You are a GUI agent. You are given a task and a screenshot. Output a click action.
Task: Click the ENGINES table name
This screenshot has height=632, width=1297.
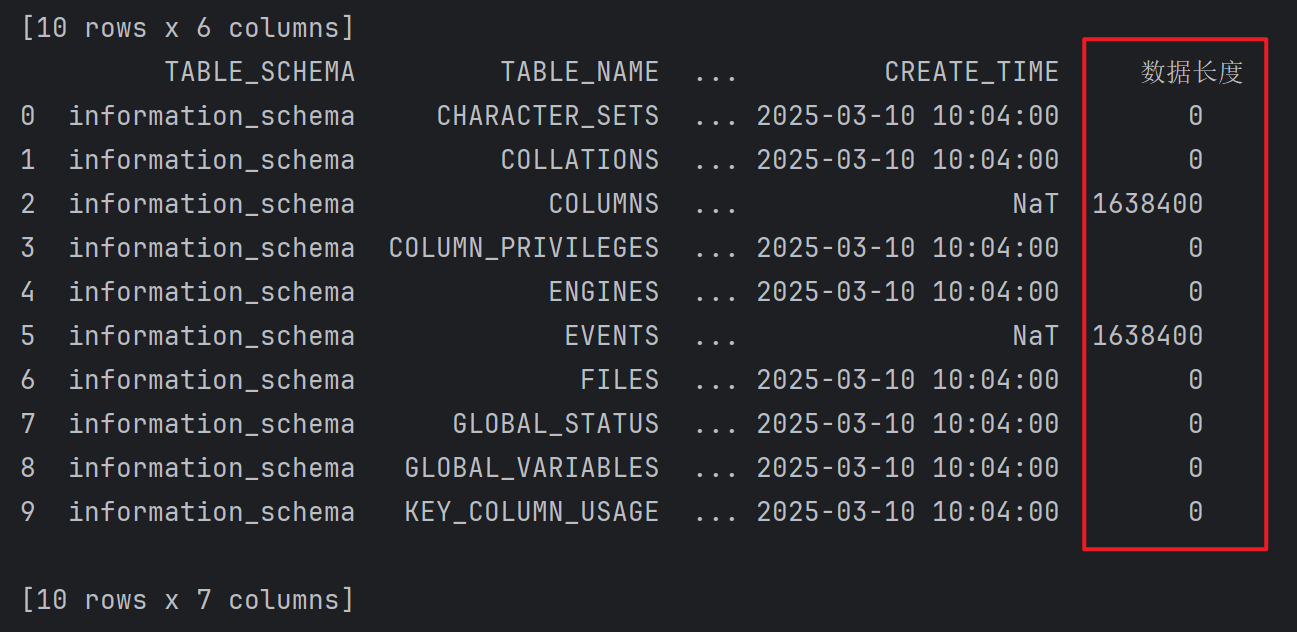click(x=603, y=292)
